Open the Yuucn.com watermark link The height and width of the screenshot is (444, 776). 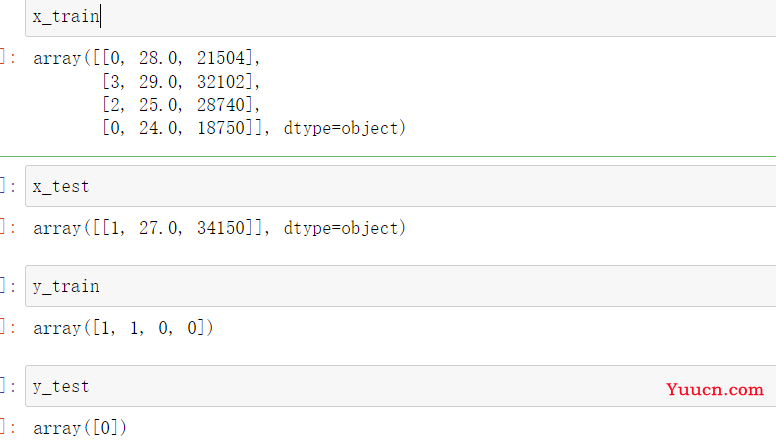tap(715, 390)
